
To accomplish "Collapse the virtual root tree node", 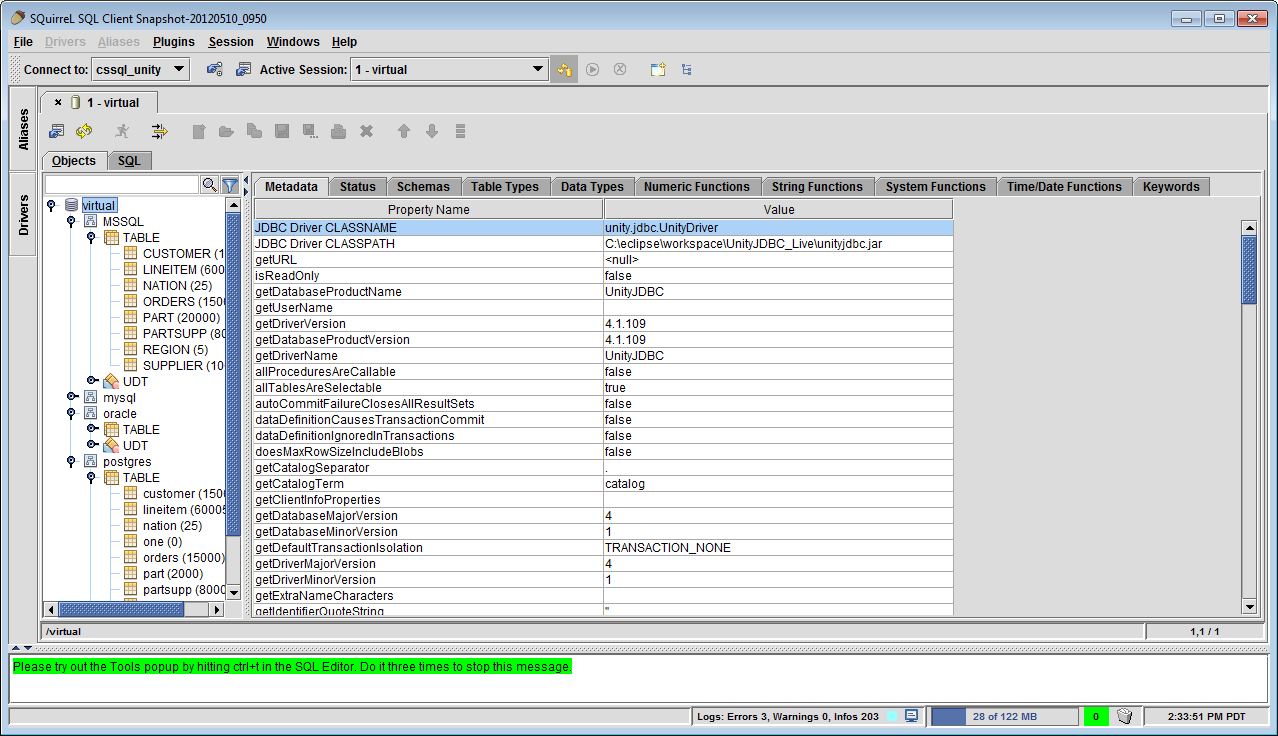I will [51, 205].
